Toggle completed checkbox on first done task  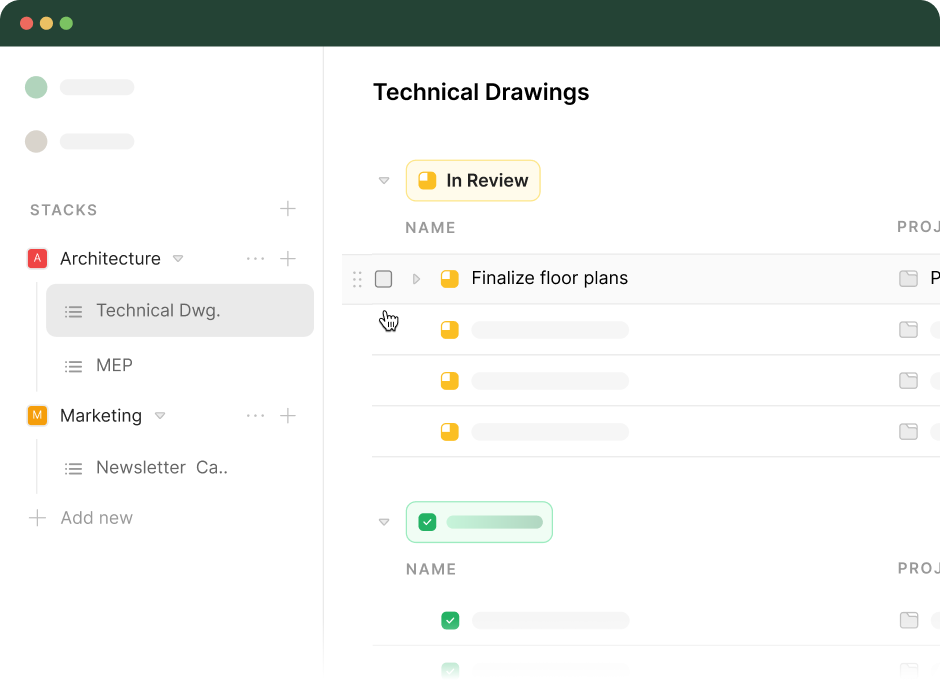coord(450,620)
